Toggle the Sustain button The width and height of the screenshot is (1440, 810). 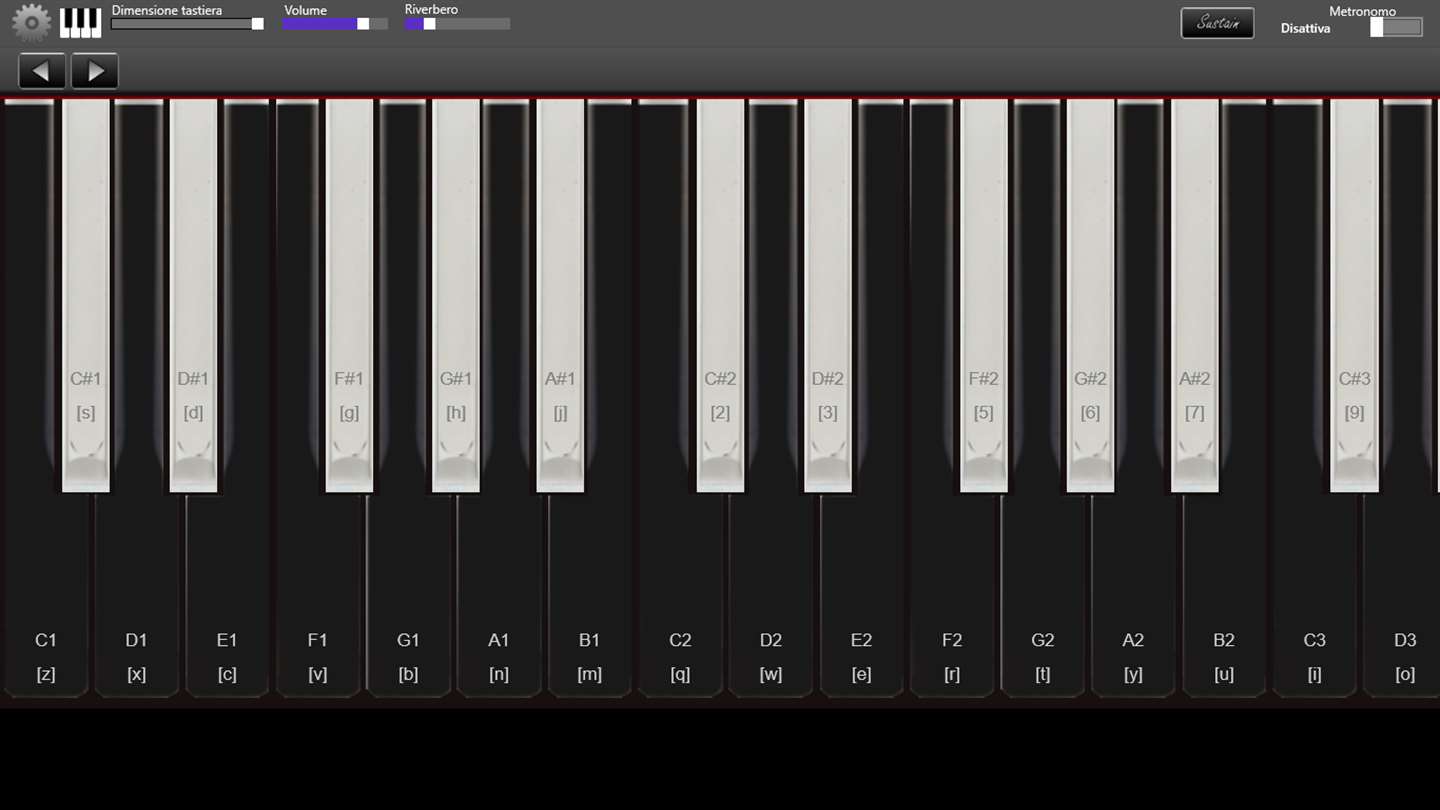click(x=1217, y=23)
